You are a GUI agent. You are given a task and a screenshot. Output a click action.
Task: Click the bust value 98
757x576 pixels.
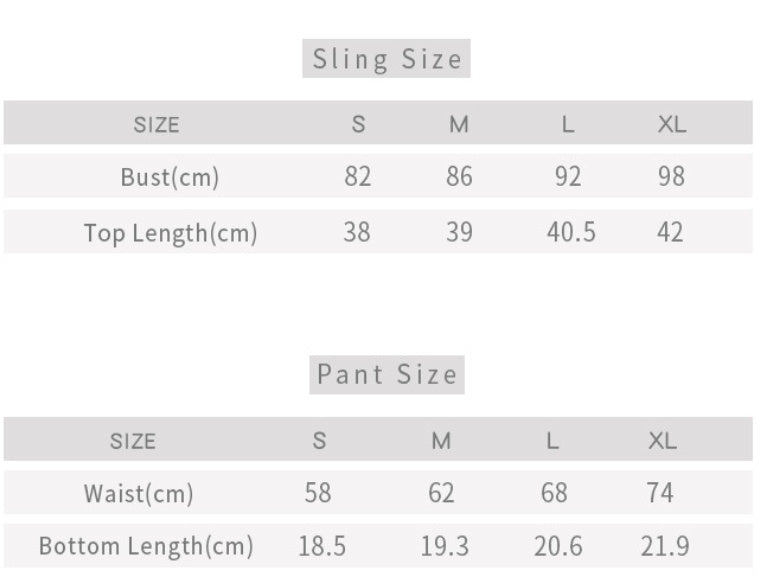click(672, 177)
